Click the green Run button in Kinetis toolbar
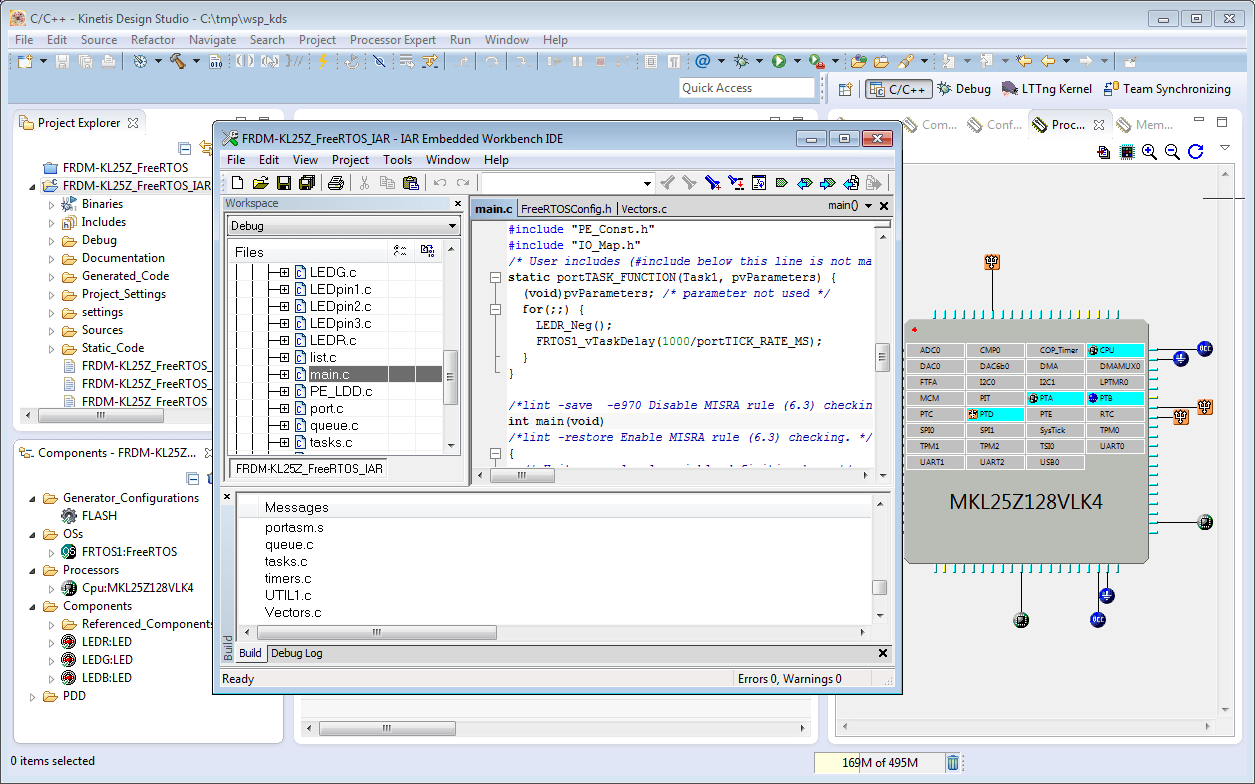 779,62
